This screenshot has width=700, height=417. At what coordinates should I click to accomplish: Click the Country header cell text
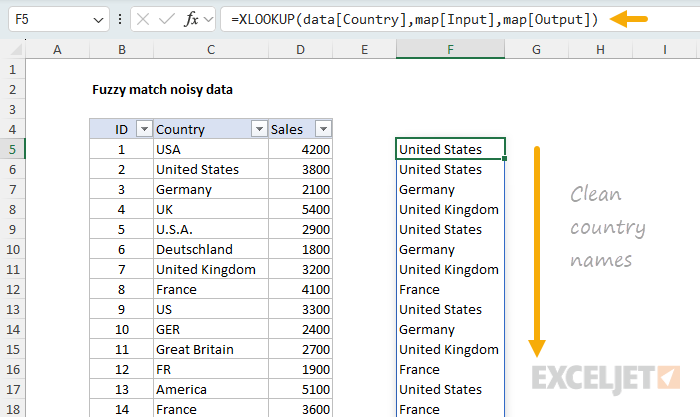pos(180,129)
